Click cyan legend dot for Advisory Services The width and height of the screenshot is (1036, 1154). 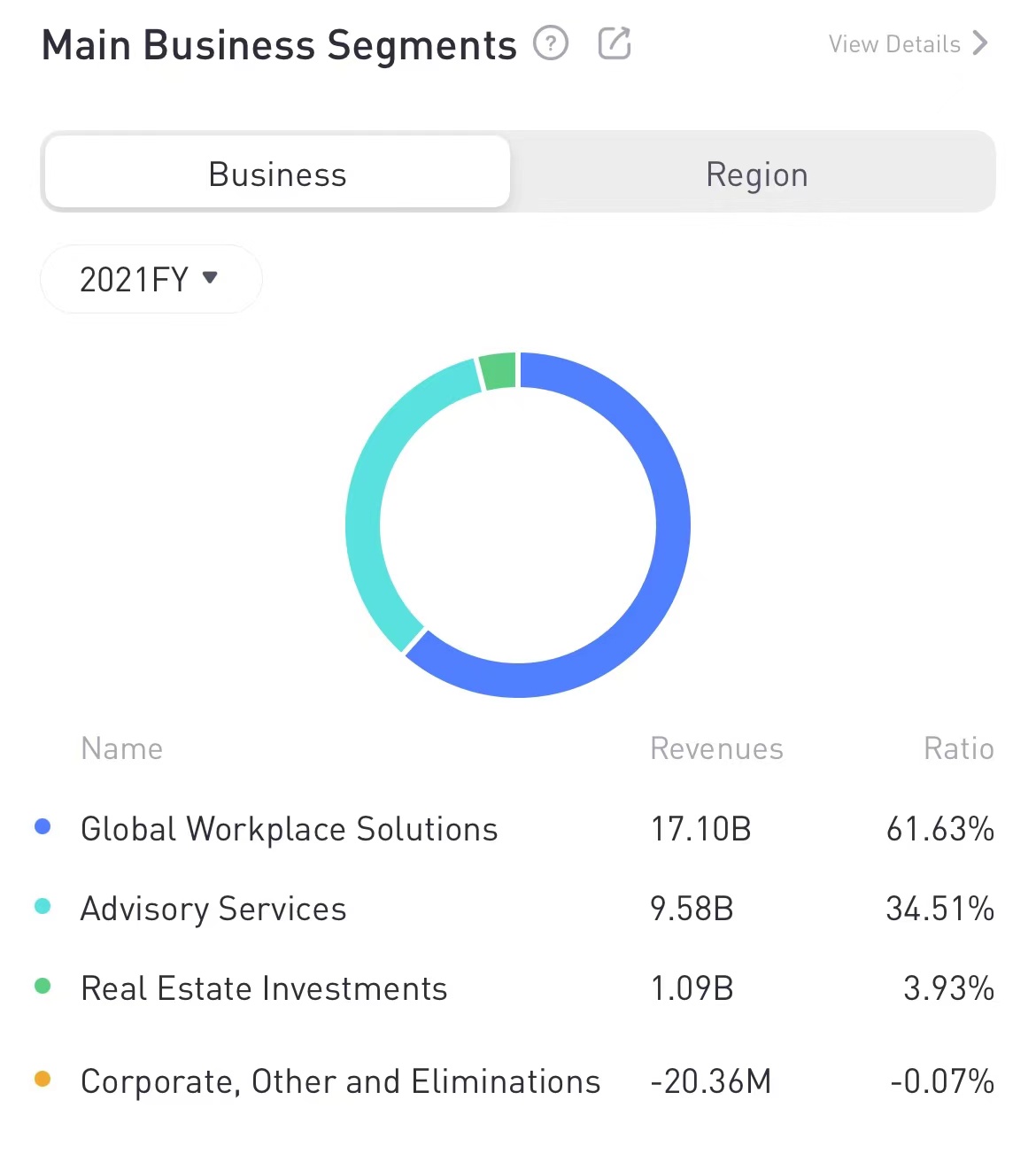(43, 906)
